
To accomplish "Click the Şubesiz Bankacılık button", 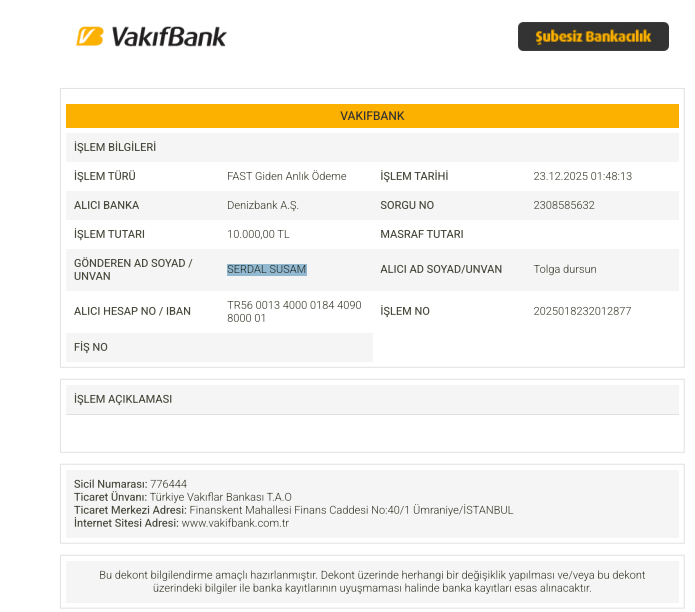I will [593, 36].
